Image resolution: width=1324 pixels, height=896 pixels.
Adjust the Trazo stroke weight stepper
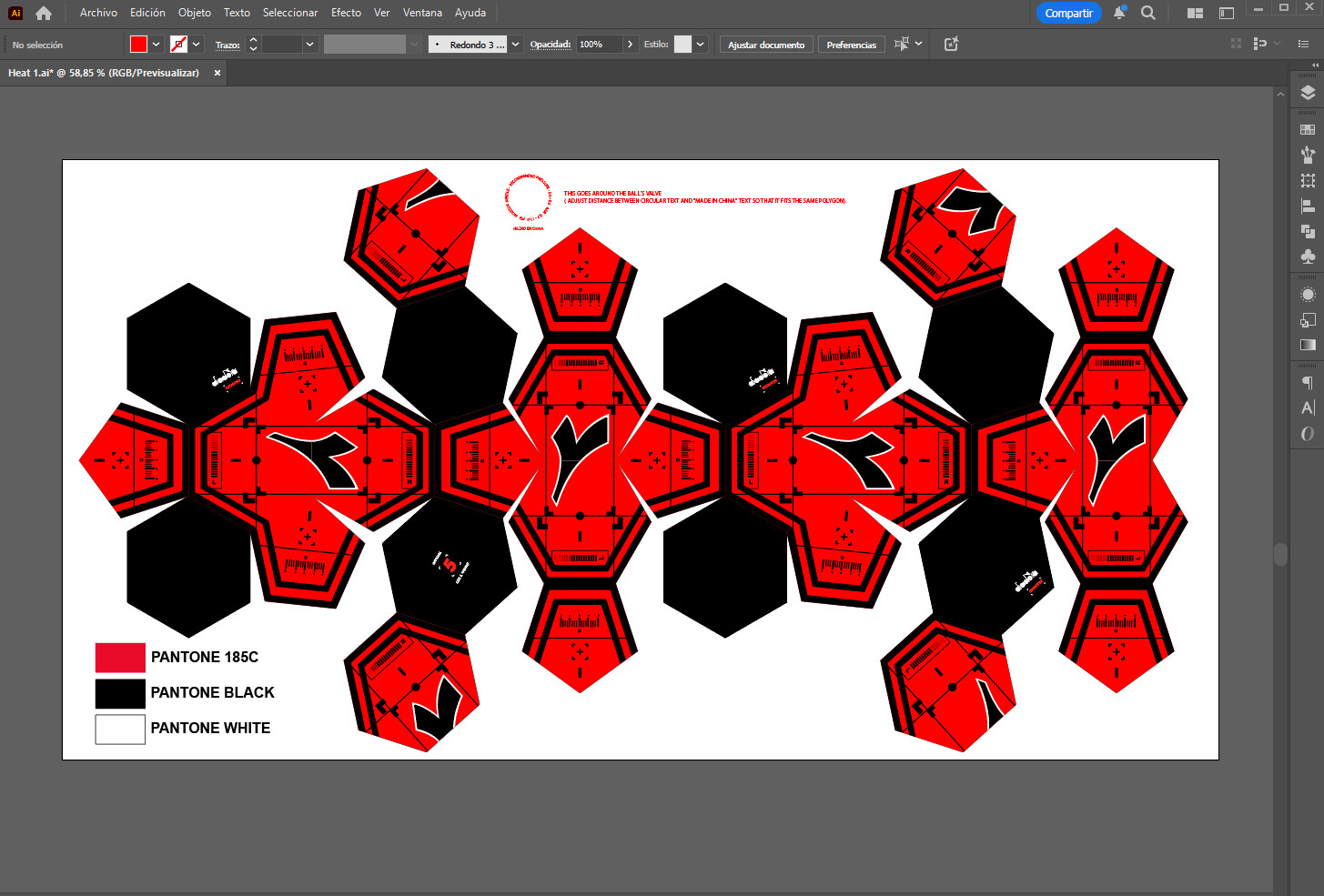point(253,44)
